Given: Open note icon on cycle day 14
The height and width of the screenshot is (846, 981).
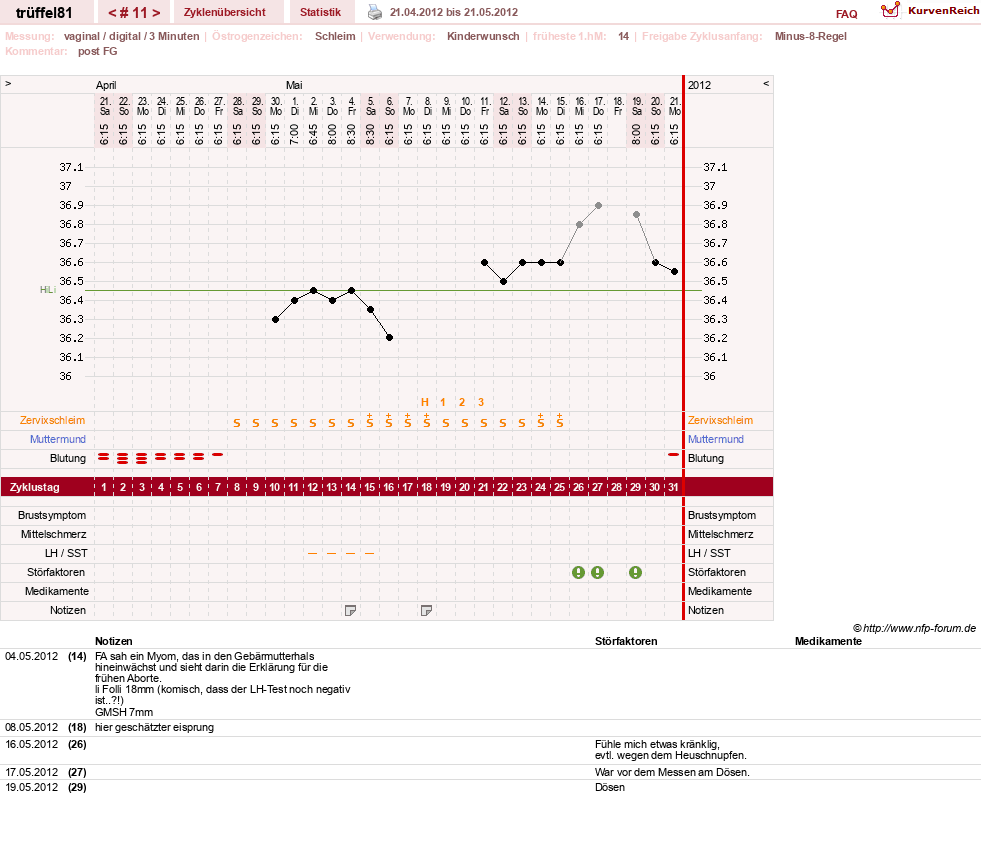Looking at the screenshot, I should coord(350,610).
